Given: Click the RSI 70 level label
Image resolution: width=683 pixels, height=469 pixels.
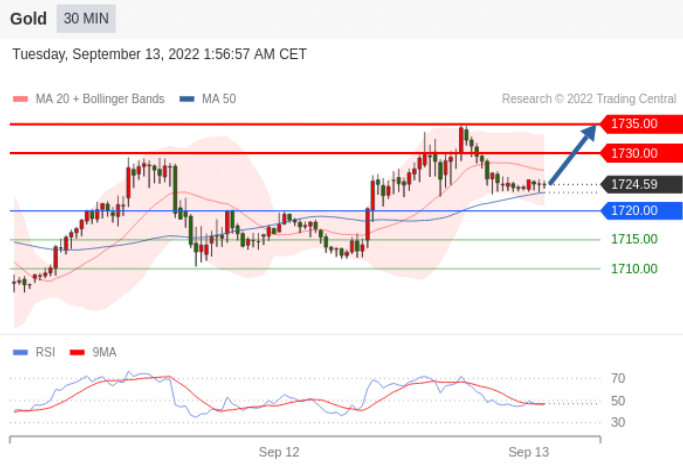Looking at the screenshot, I should (618, 378).
